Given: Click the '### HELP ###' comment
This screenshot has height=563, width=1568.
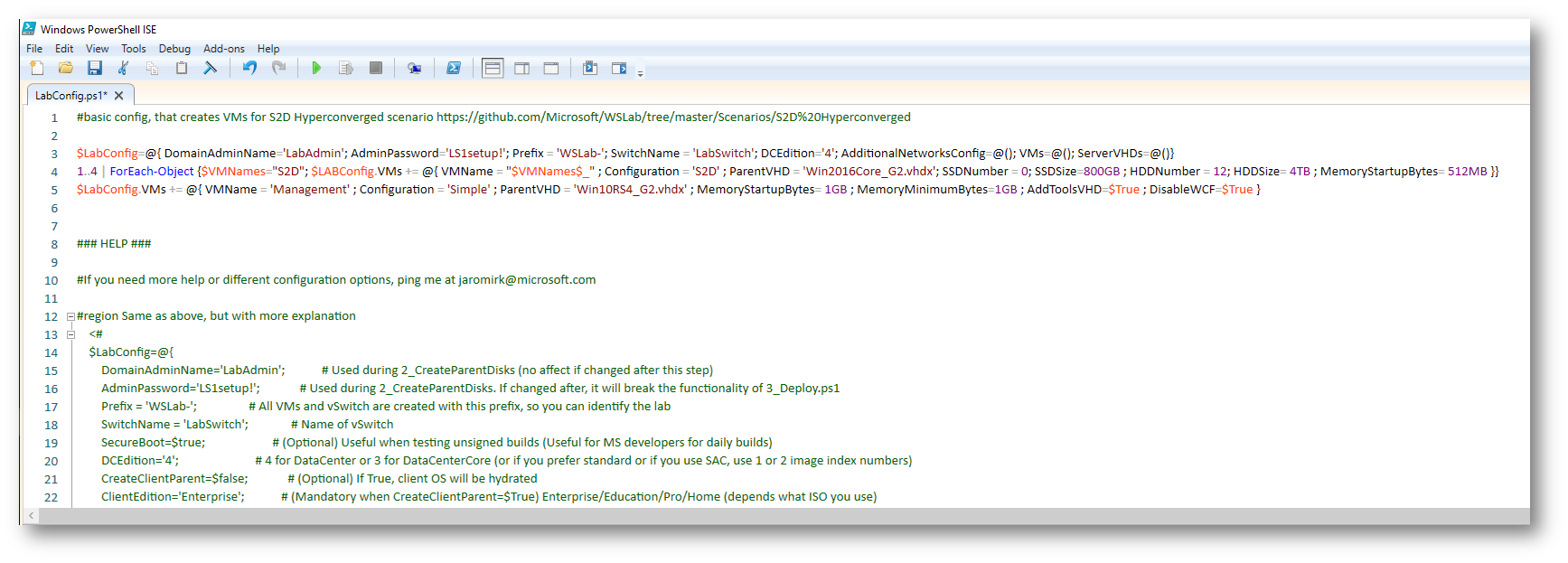Looking at the screenshot, I should (114, 244).
